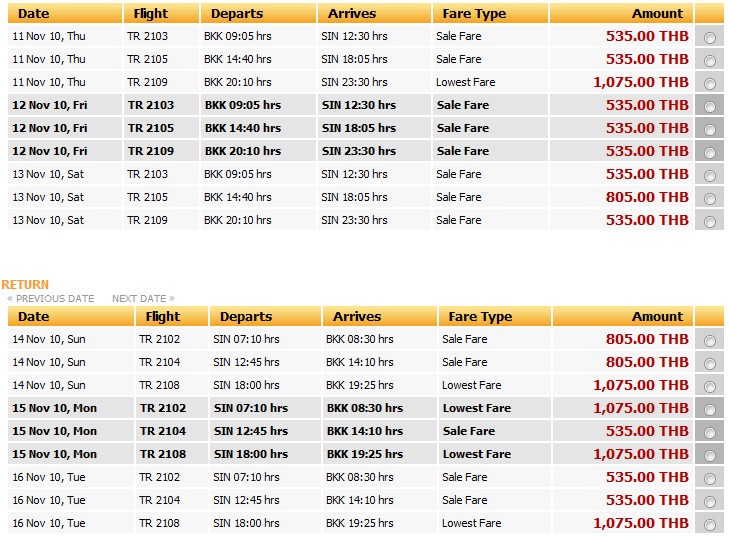The height and width of the screenshot is (536, 729).
Task: Select outbound TR 2109 on 12 Nov Friday
Action: [710, 152]
